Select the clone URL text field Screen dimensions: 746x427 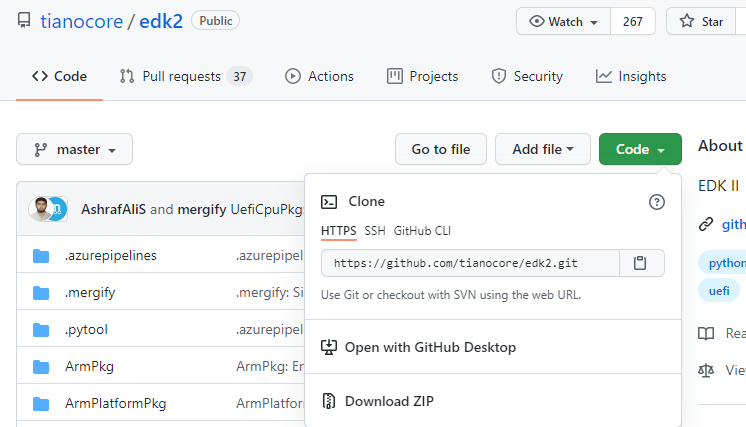[471, 263]
